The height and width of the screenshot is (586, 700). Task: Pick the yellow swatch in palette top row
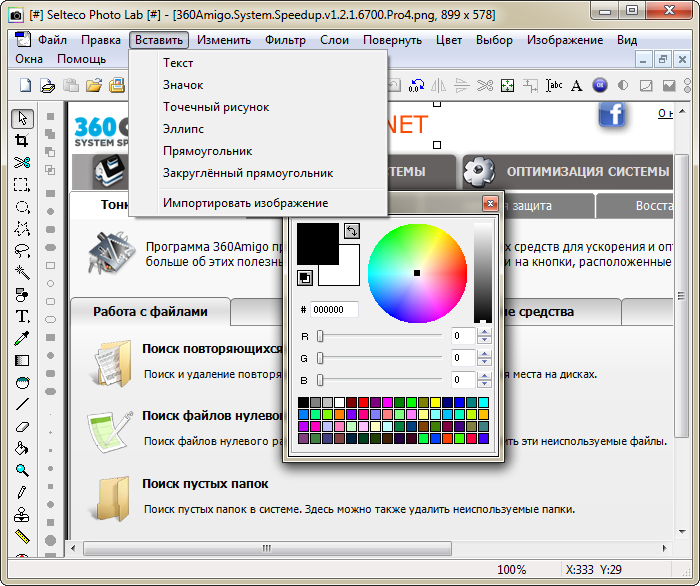point(435,403)
